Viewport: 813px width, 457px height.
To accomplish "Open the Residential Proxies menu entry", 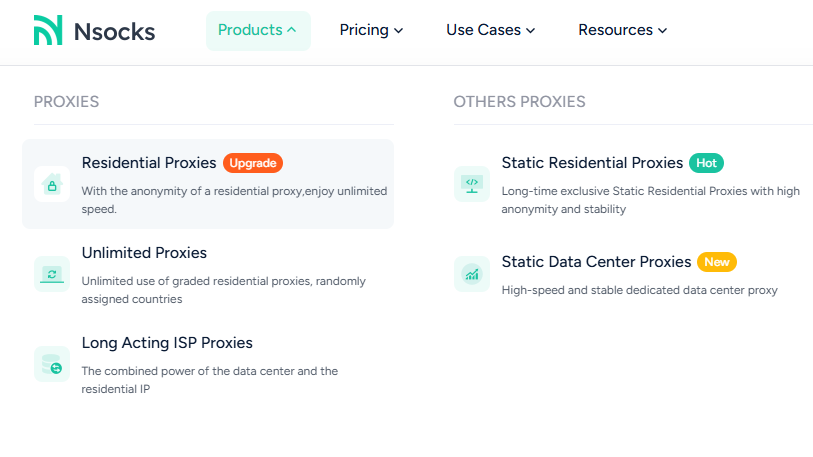I will pyautogui.click(x=149, y=163).
